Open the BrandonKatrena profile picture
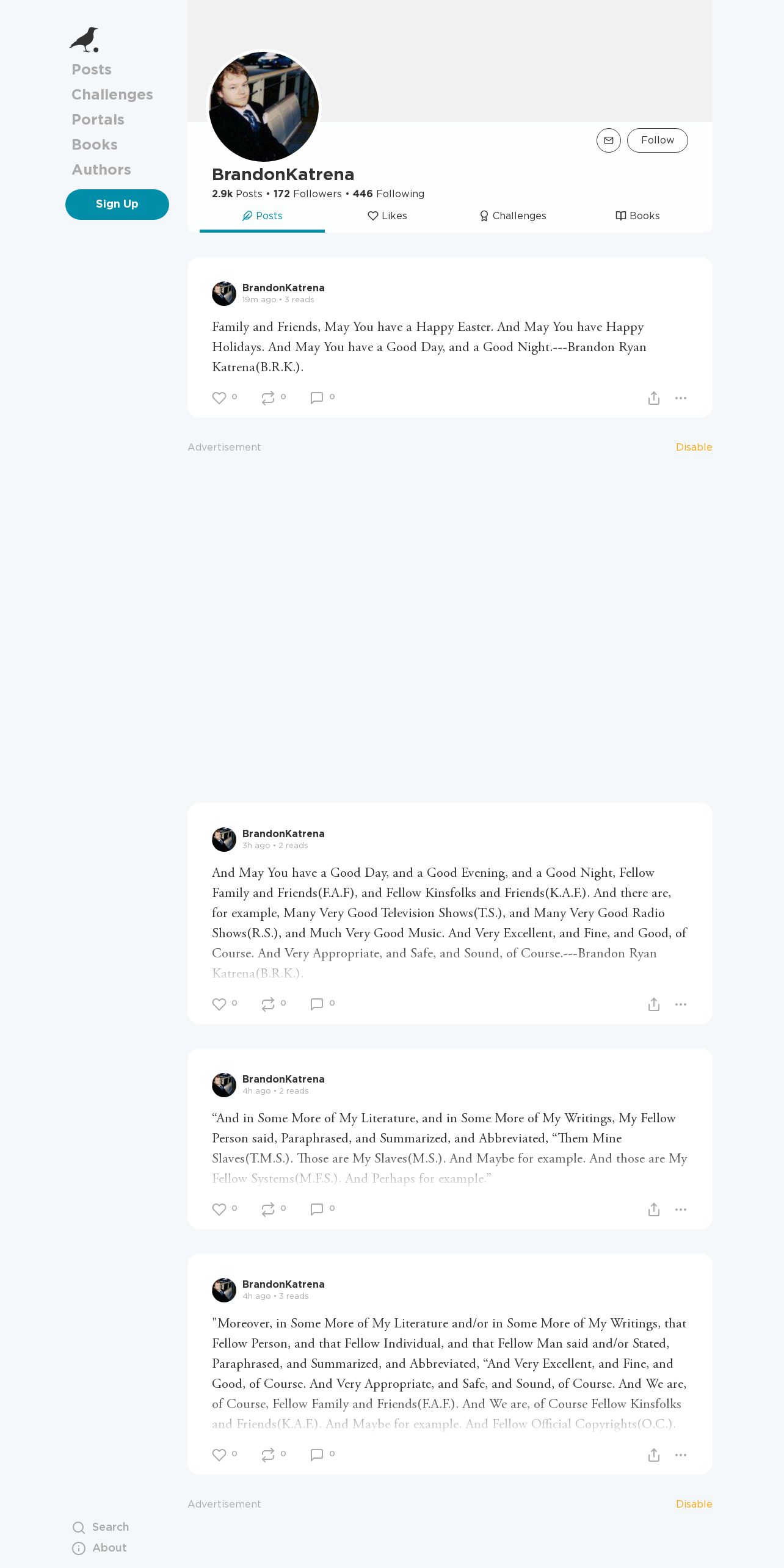The width and height of the screenshot is (784, 1568). coord(264,107)
